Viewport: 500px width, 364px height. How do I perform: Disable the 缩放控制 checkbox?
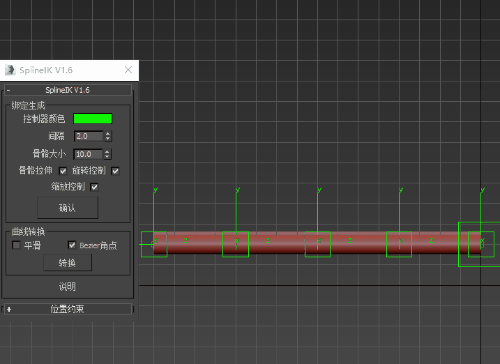[x=94, y=187]
